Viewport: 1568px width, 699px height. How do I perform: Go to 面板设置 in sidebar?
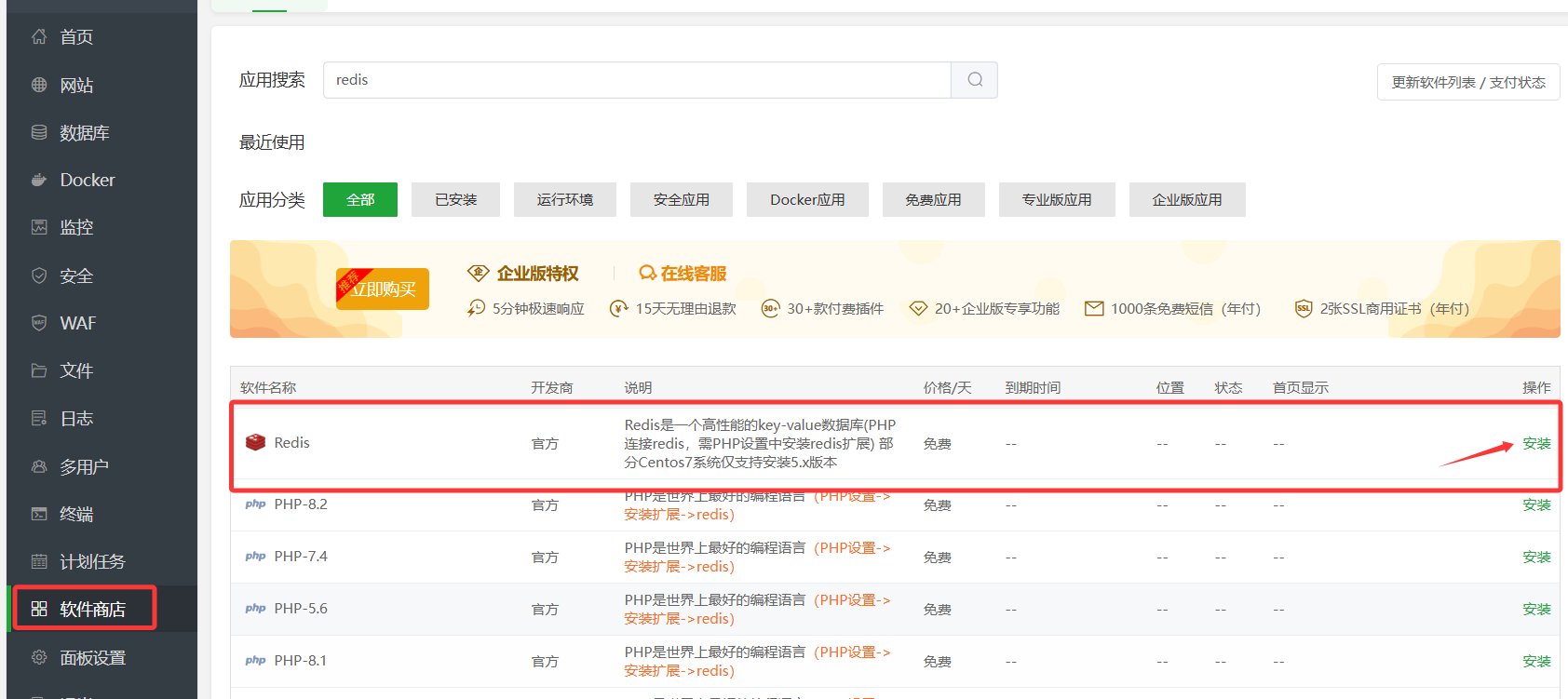point(92,657)
